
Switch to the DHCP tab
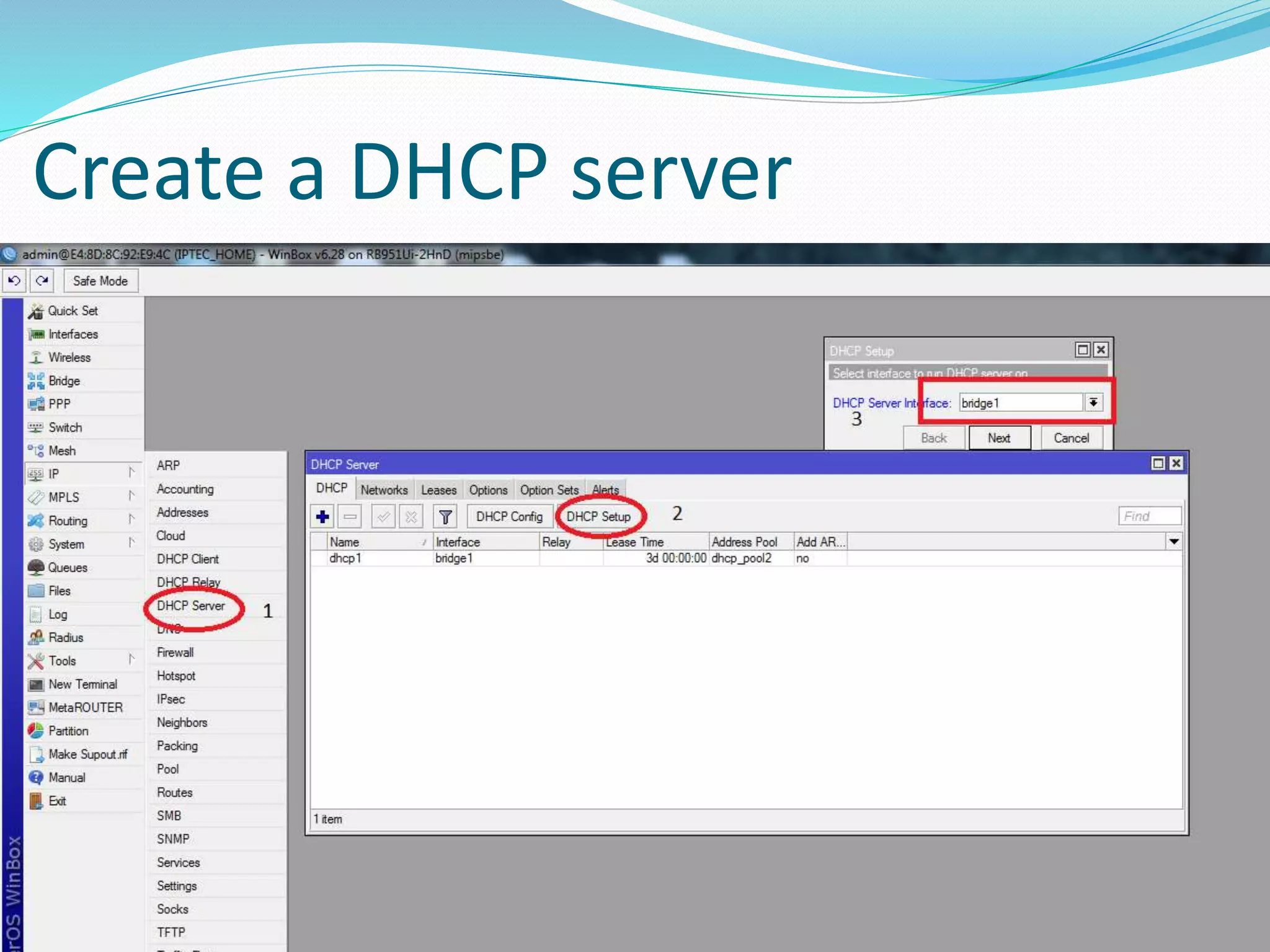tap(332, 488)
